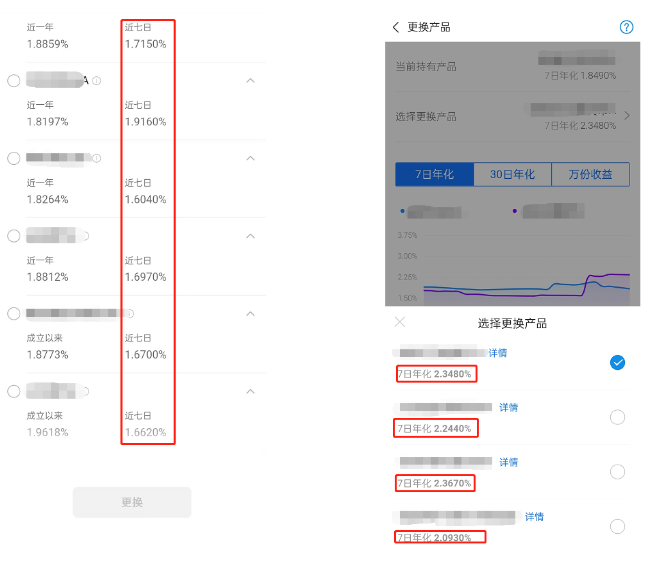Click the 当前持有产品 row
This screenshot has height=567, width=657.
(x=512, y=67)
